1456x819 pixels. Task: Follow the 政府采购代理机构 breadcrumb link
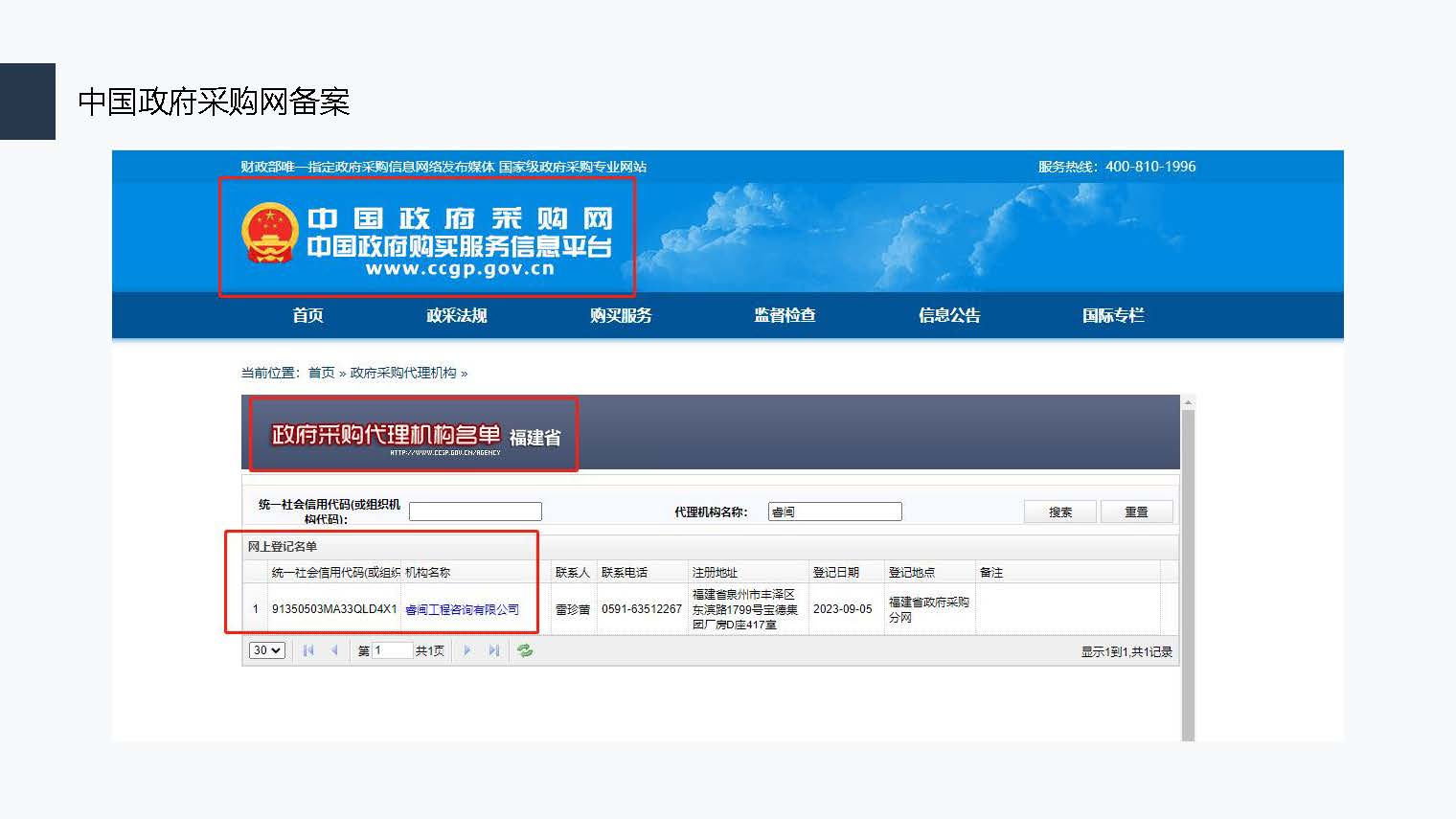[x=403, y=373]
